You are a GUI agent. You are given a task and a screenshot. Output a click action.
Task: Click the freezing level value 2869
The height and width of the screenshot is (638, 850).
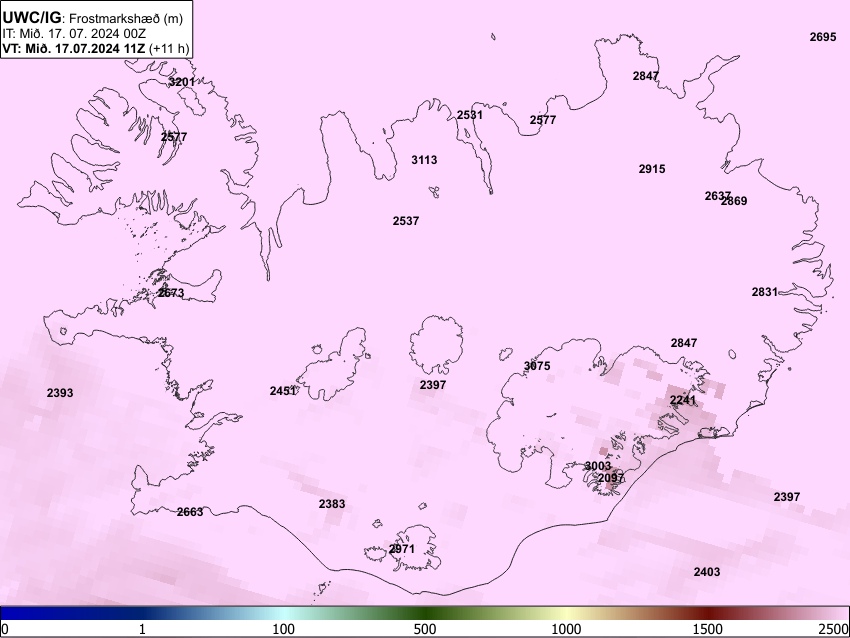click(x=735, y=201)
